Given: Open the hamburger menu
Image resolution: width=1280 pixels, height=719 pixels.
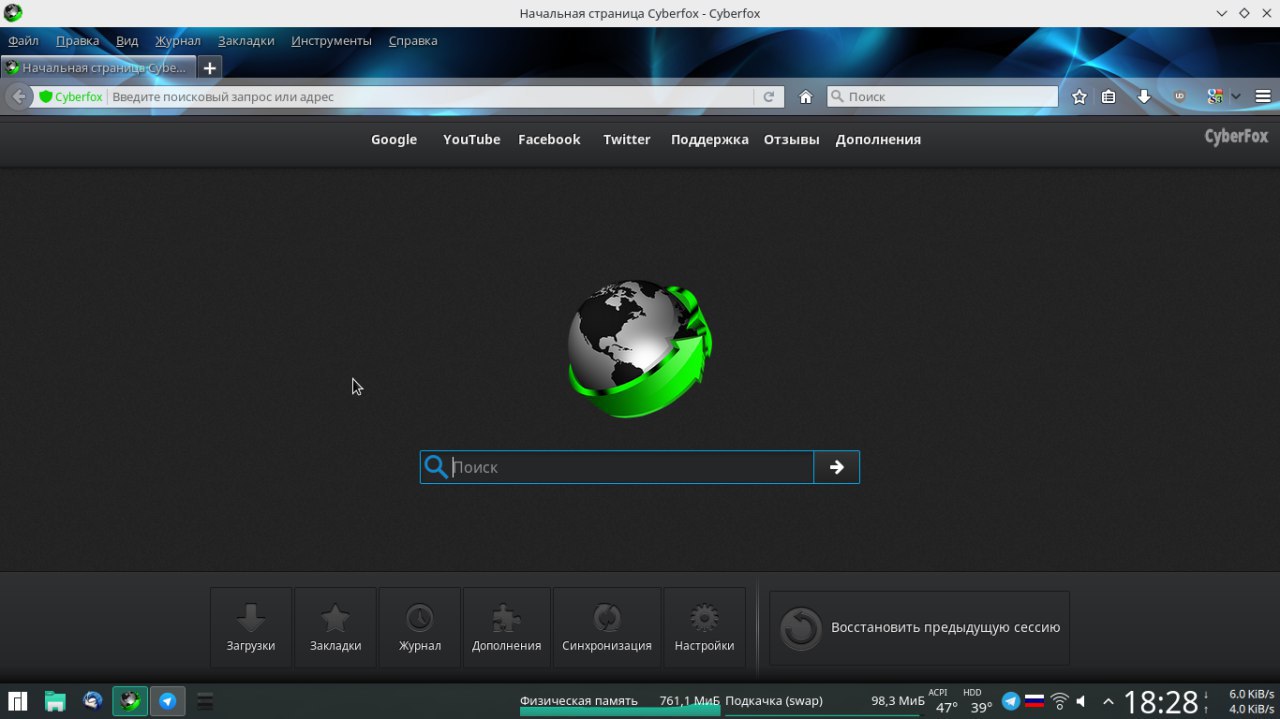Looking at the screenshot, I should 1263,97.
